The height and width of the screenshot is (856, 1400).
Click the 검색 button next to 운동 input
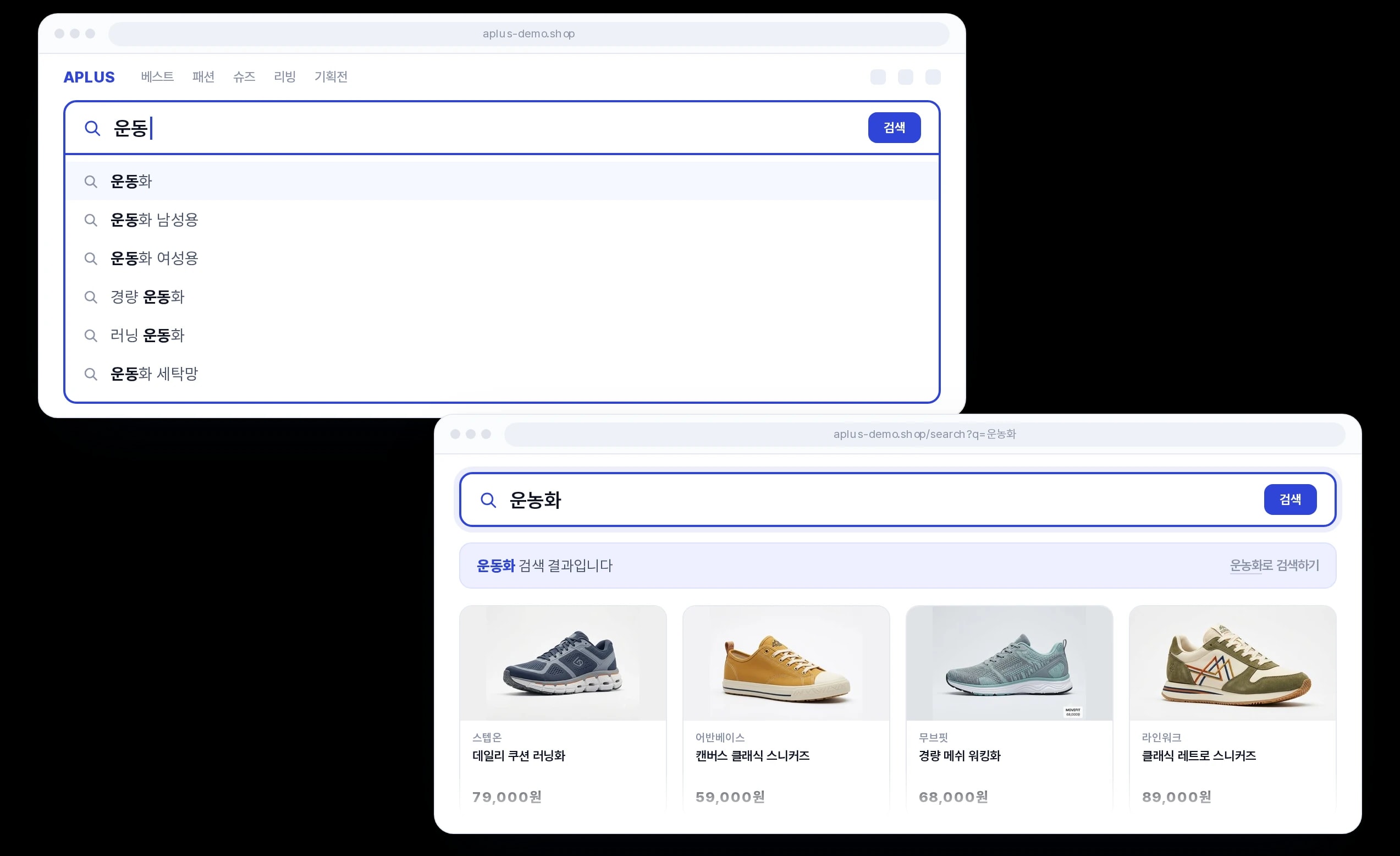(894, 127)
